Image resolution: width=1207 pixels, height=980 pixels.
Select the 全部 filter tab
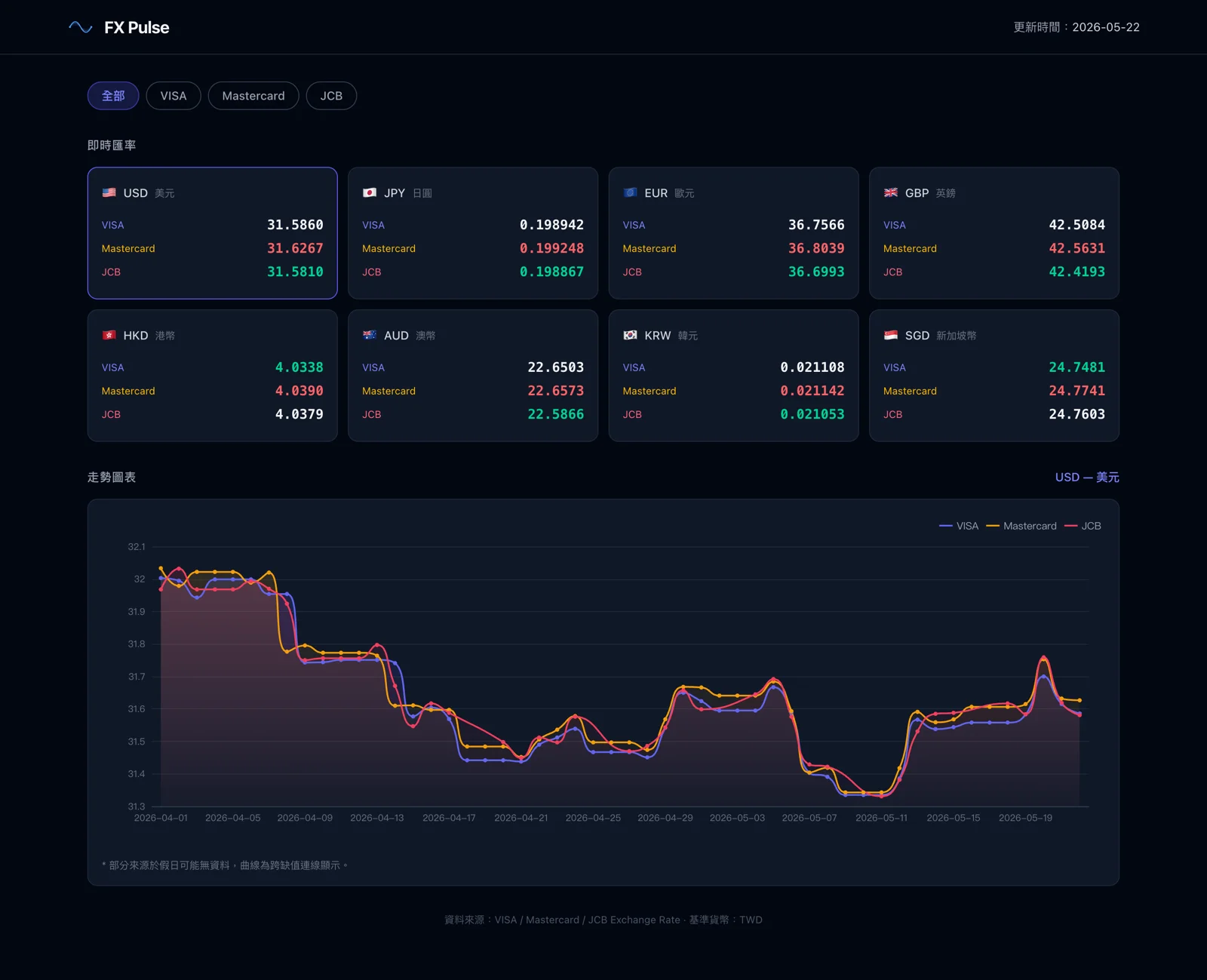coord(113,96)
